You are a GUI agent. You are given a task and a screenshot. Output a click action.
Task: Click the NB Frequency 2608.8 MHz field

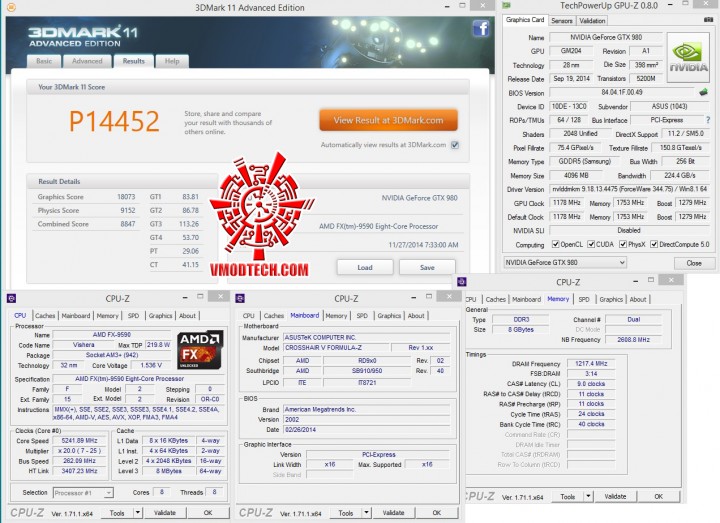point(634,340)
